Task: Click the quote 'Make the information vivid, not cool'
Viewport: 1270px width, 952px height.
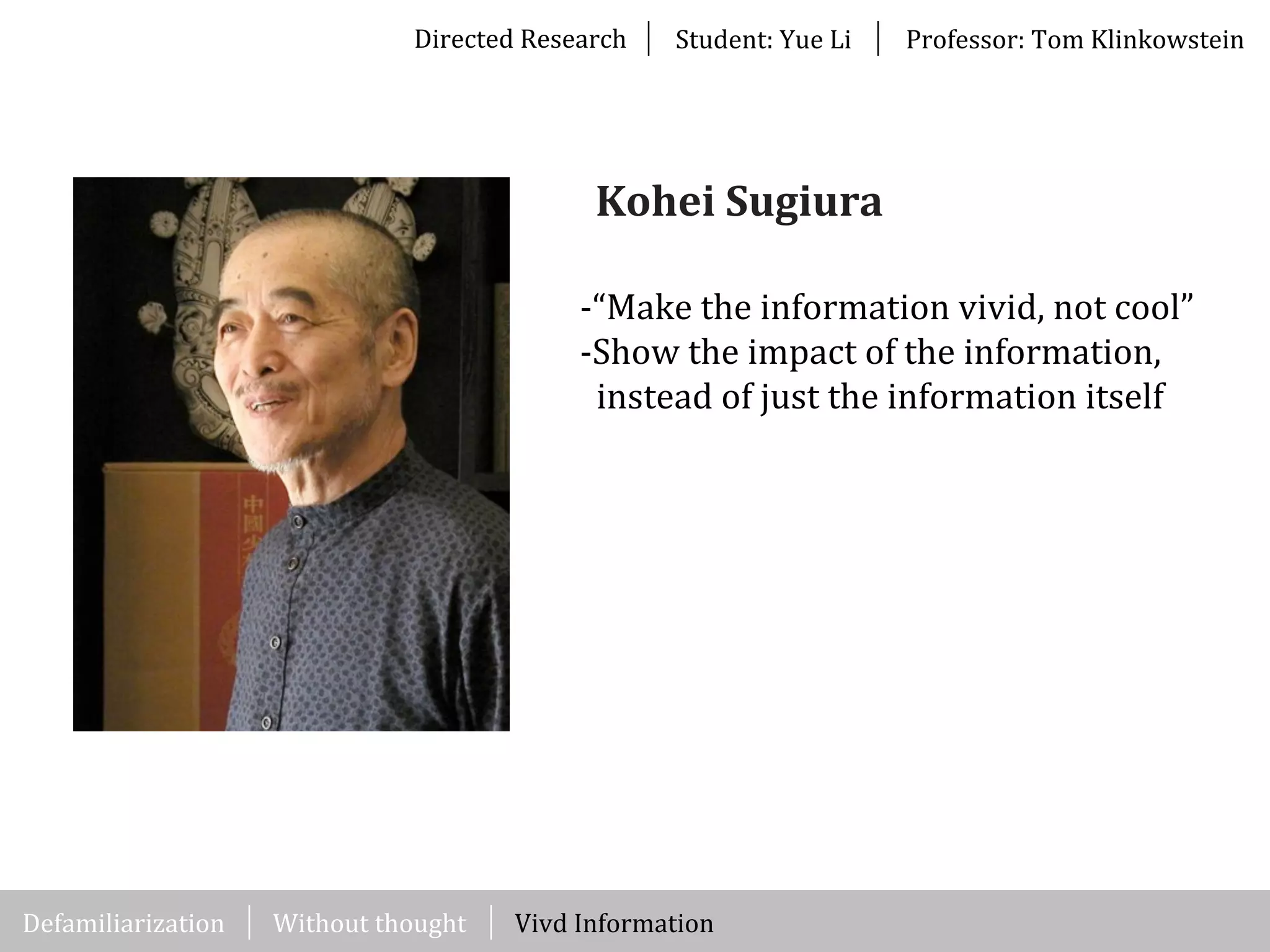Action: 887,307
